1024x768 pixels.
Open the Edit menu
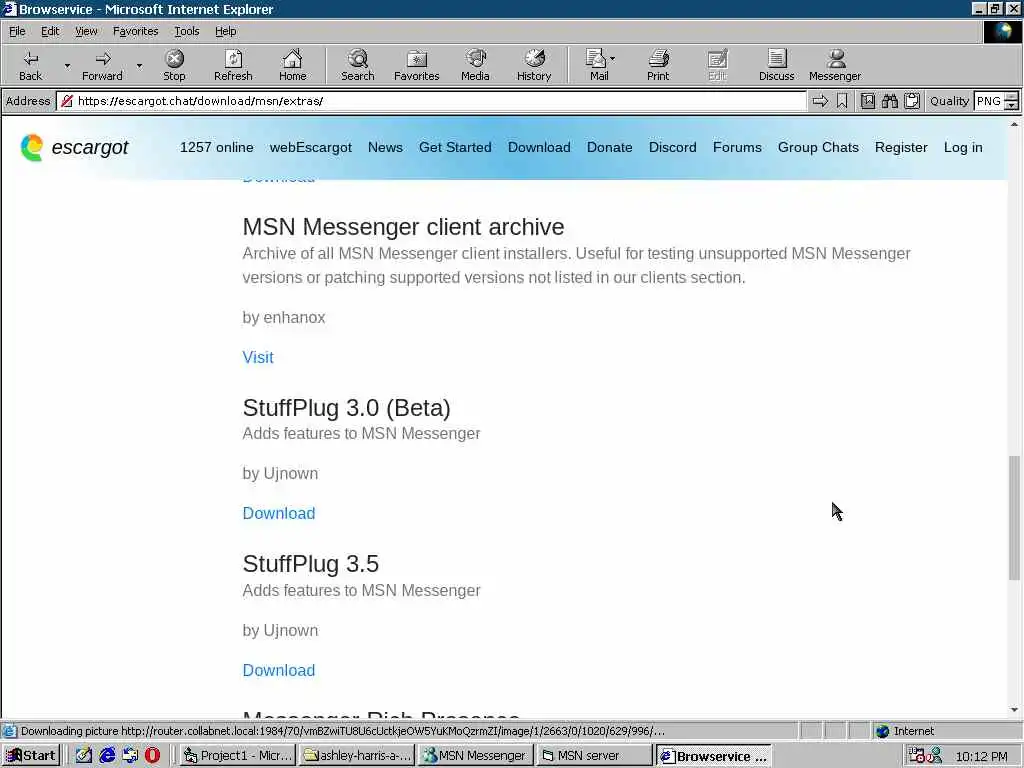50,31
